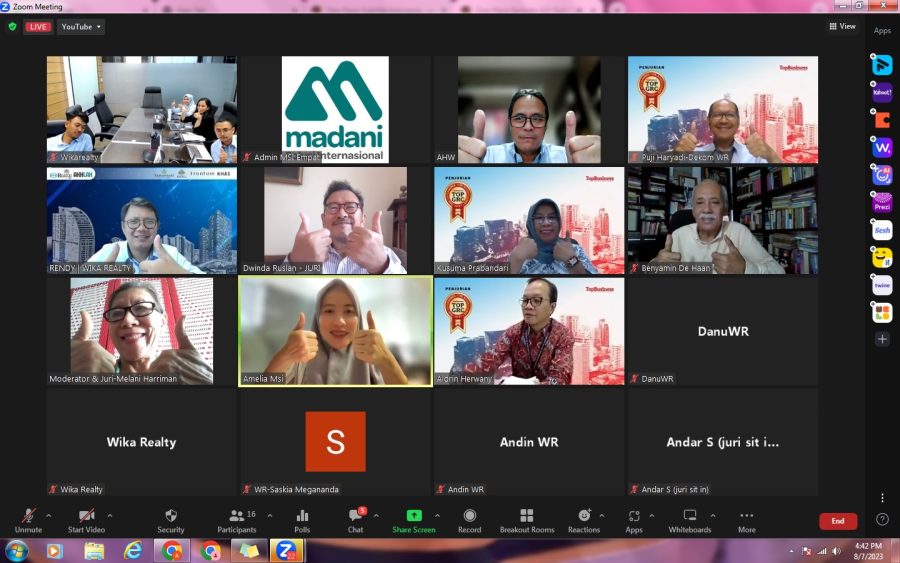
Task: Open the Chat panel
Action: click(x=355, y=519)
